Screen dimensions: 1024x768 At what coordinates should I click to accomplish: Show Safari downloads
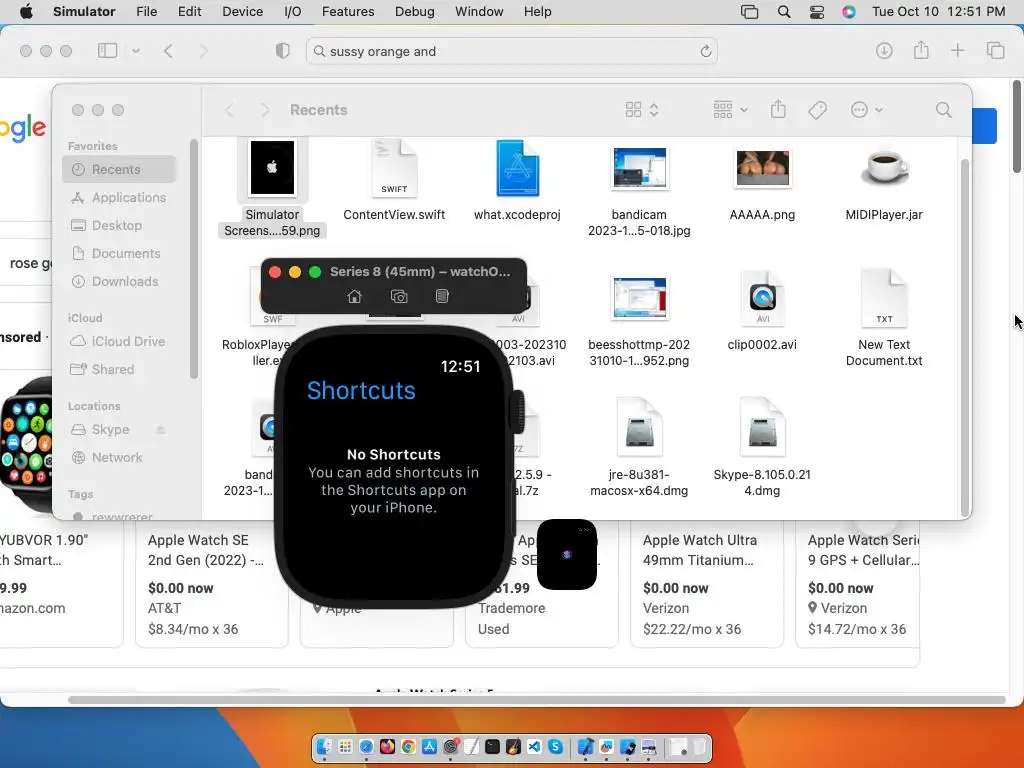tap(884, 51)
